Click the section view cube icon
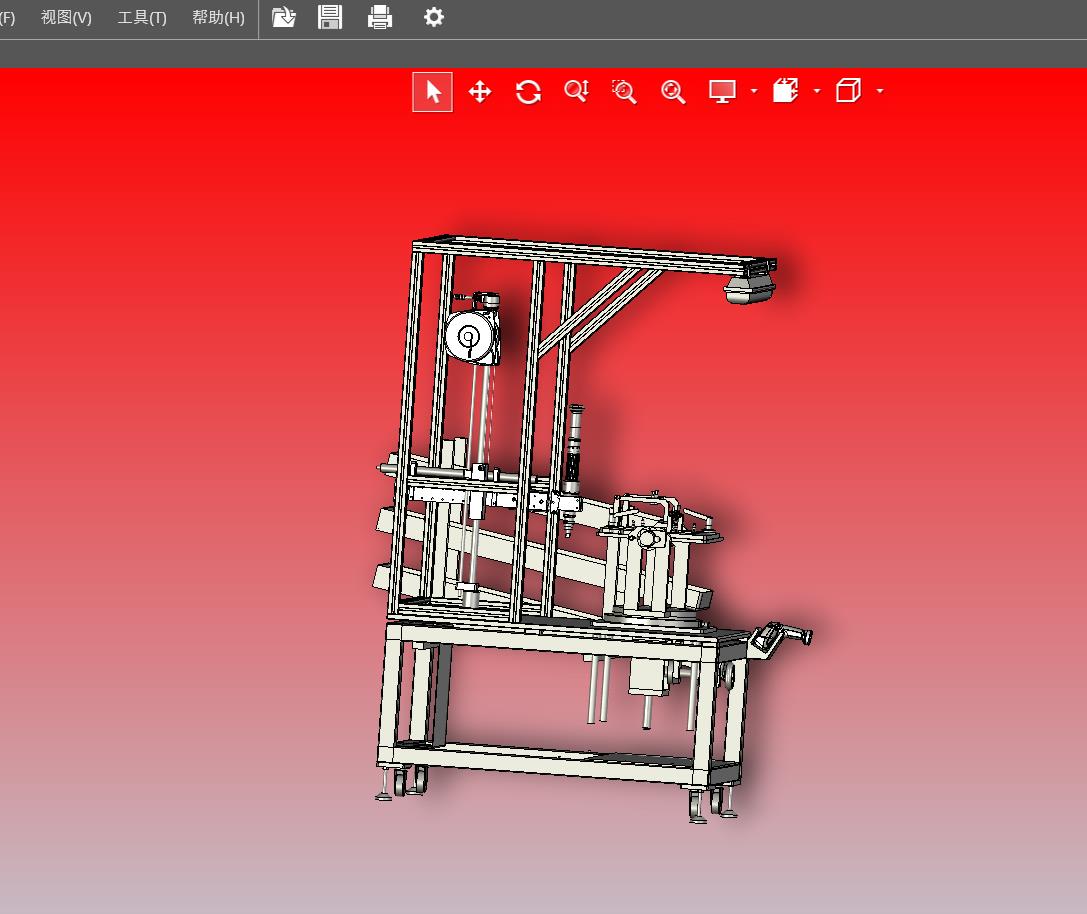Viewport: 1087px width, 914px height. [785, 91]
